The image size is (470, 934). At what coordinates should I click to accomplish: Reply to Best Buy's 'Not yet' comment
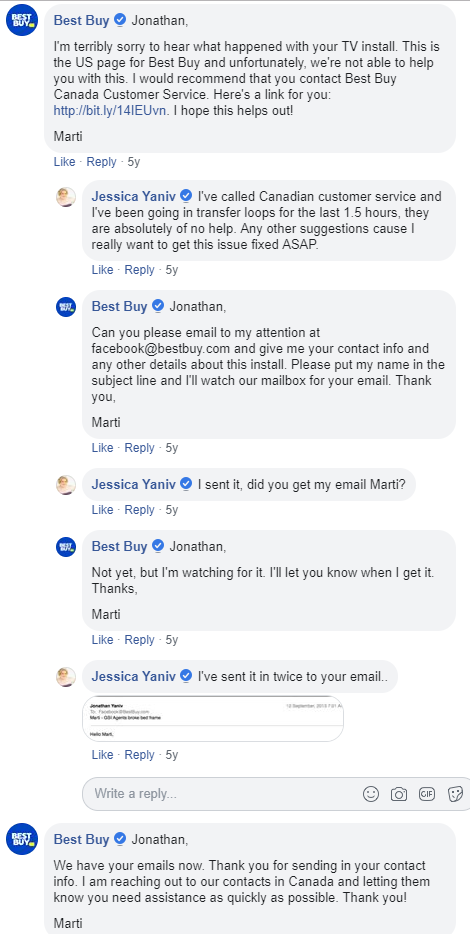pyautogui.click(x=139, y=640)
